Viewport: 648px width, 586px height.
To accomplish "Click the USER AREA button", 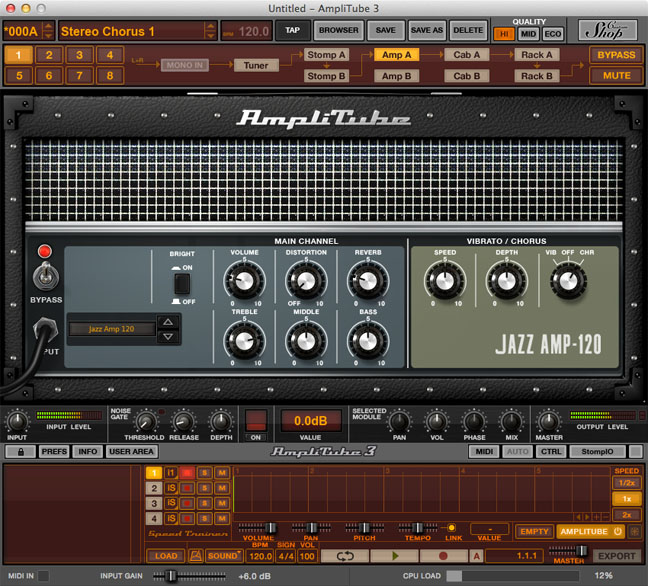I will click(131, 452).
